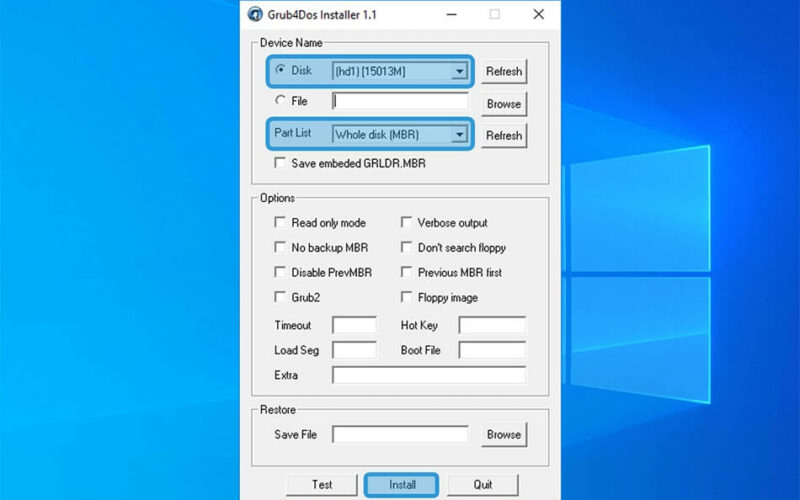Click Refresh button next to Part List
Viewport: 800px width, 500px height.
[x=504, y=136]
